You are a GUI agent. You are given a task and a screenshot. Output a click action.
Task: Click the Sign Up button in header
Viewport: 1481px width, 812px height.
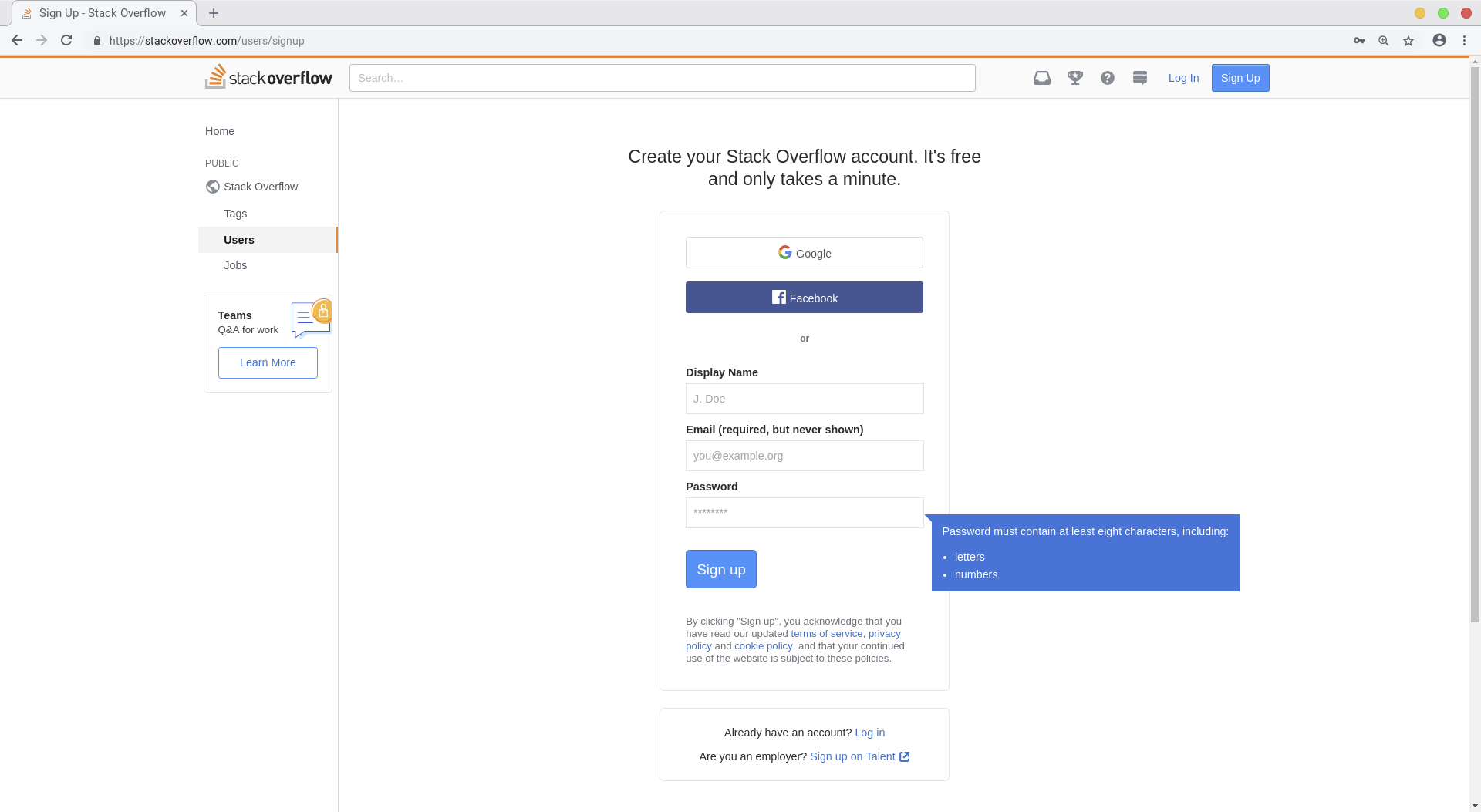point(1240,78)
